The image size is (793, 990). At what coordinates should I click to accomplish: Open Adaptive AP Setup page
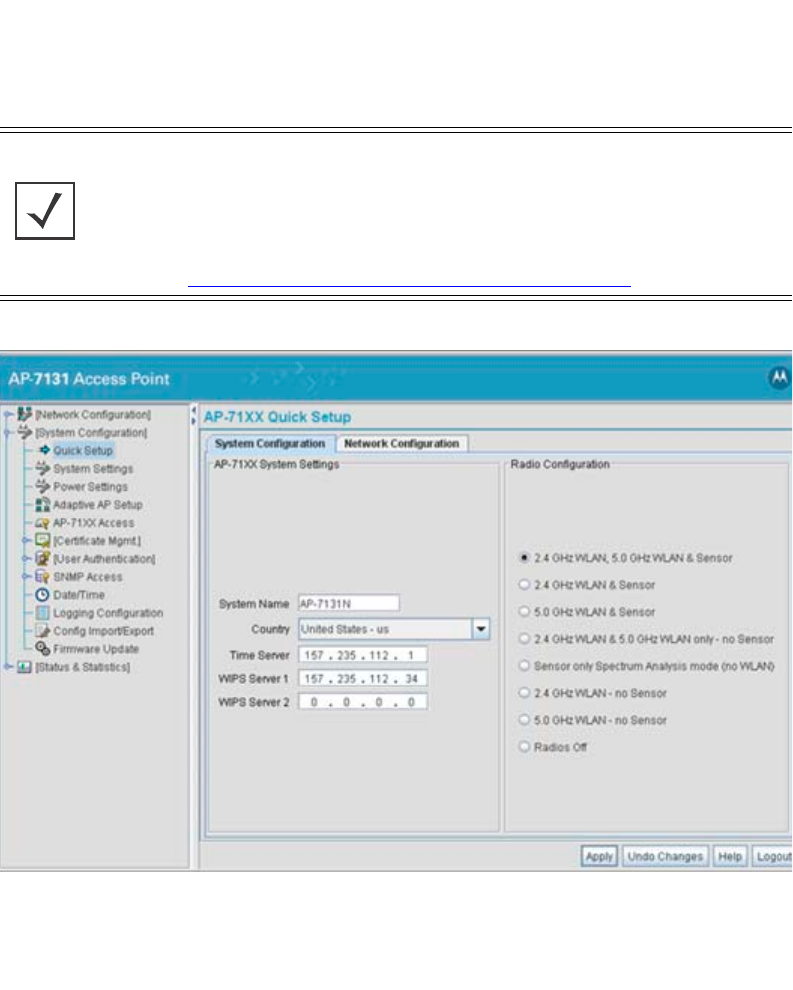click(x=98, y=504)
